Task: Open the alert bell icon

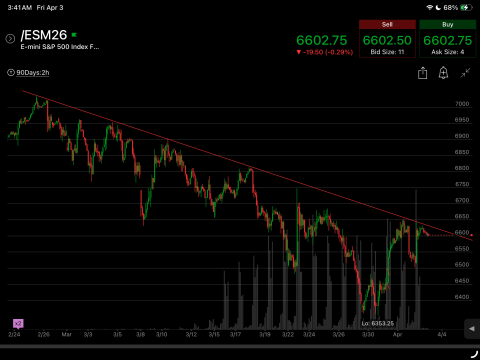Action: pyautogui.click(x=443, y=73)
